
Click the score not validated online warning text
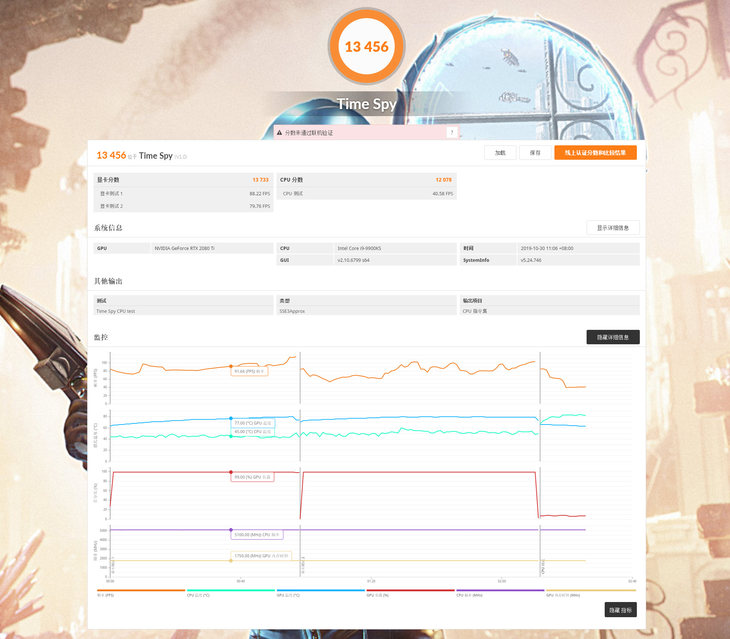309,133
